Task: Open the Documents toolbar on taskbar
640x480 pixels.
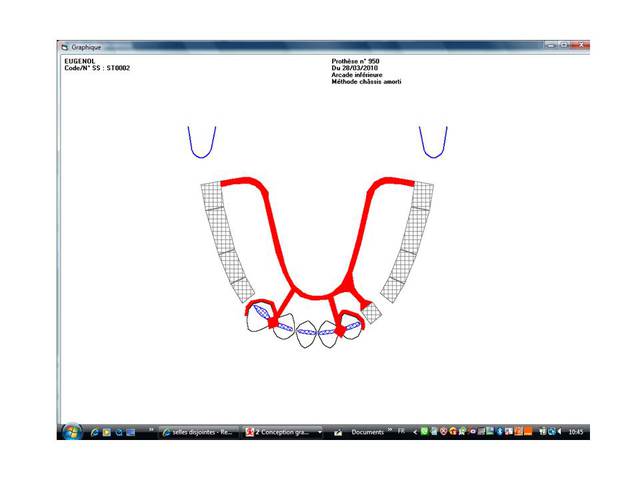Action: click(x=367, y=432)
